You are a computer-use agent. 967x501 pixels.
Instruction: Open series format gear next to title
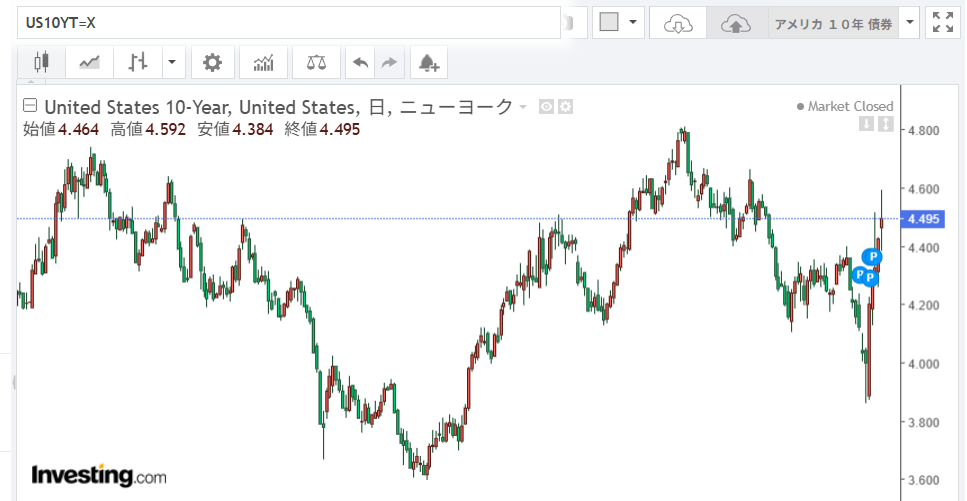pyautogui.click(x=566, y=107)
